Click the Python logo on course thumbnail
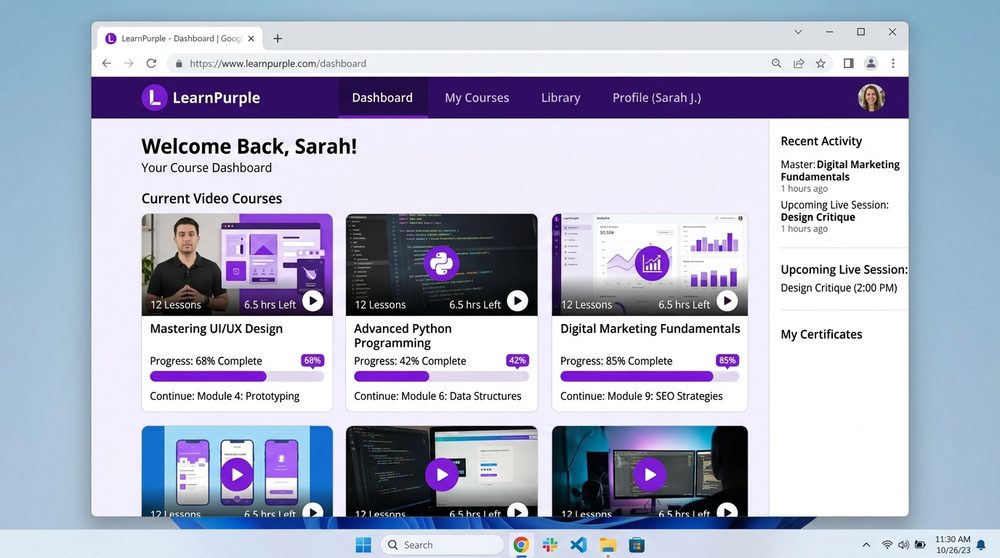 pyautogui.click(x=441, y=263)
